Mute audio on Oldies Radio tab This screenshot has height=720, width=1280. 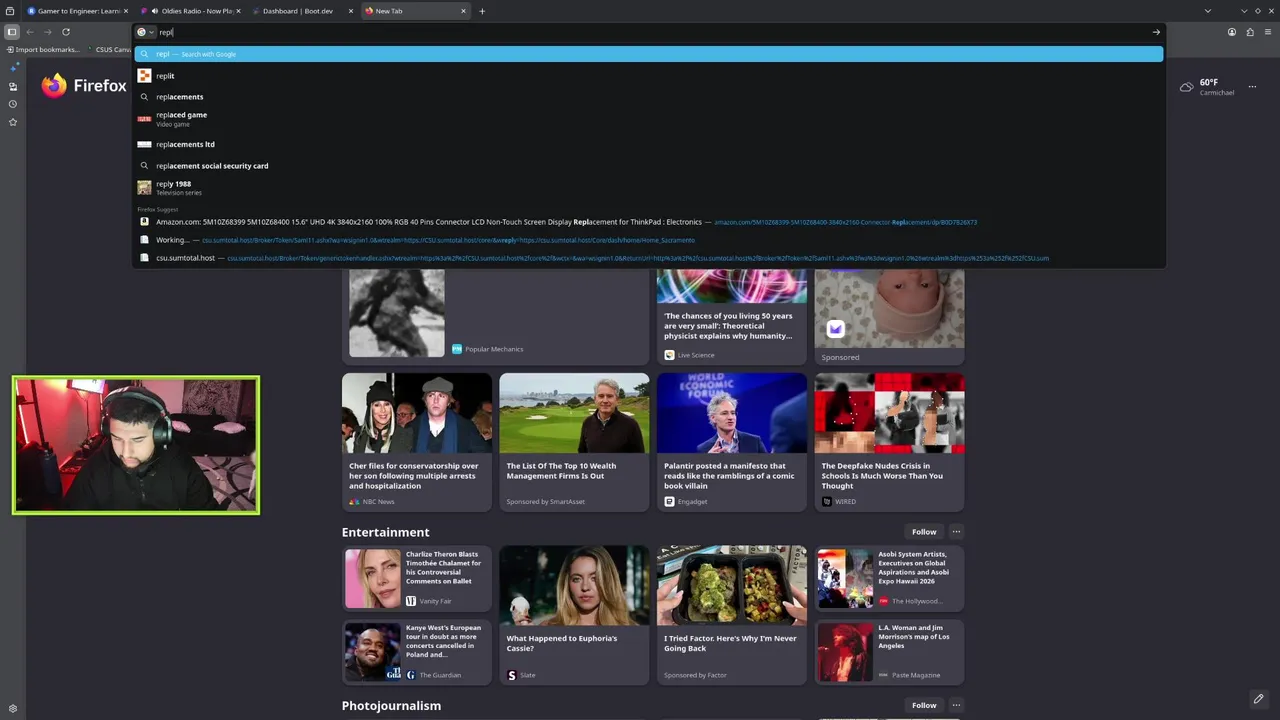(154, 11)
